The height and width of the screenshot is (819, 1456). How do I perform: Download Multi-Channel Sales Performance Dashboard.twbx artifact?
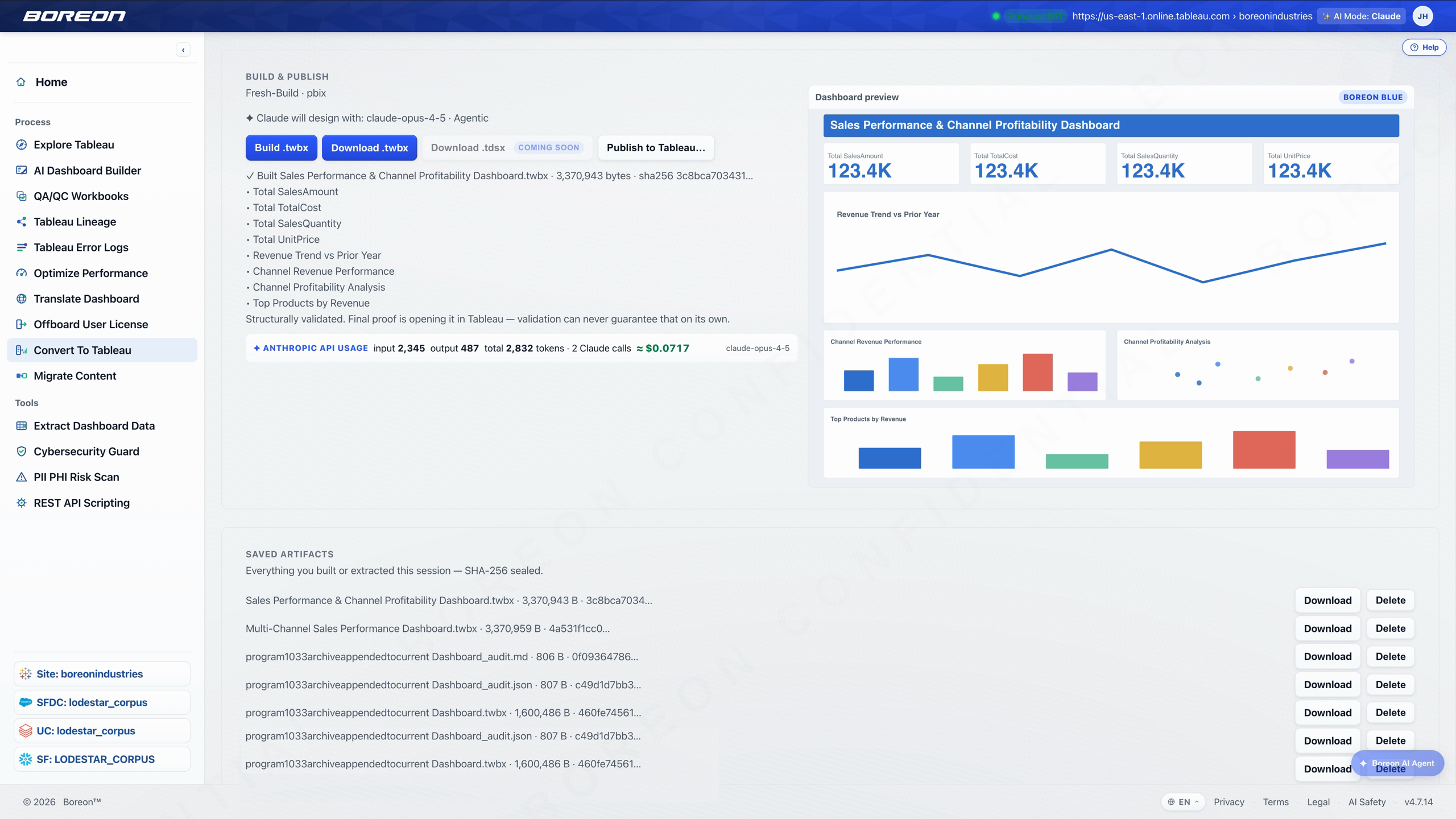coord(1327,628)
